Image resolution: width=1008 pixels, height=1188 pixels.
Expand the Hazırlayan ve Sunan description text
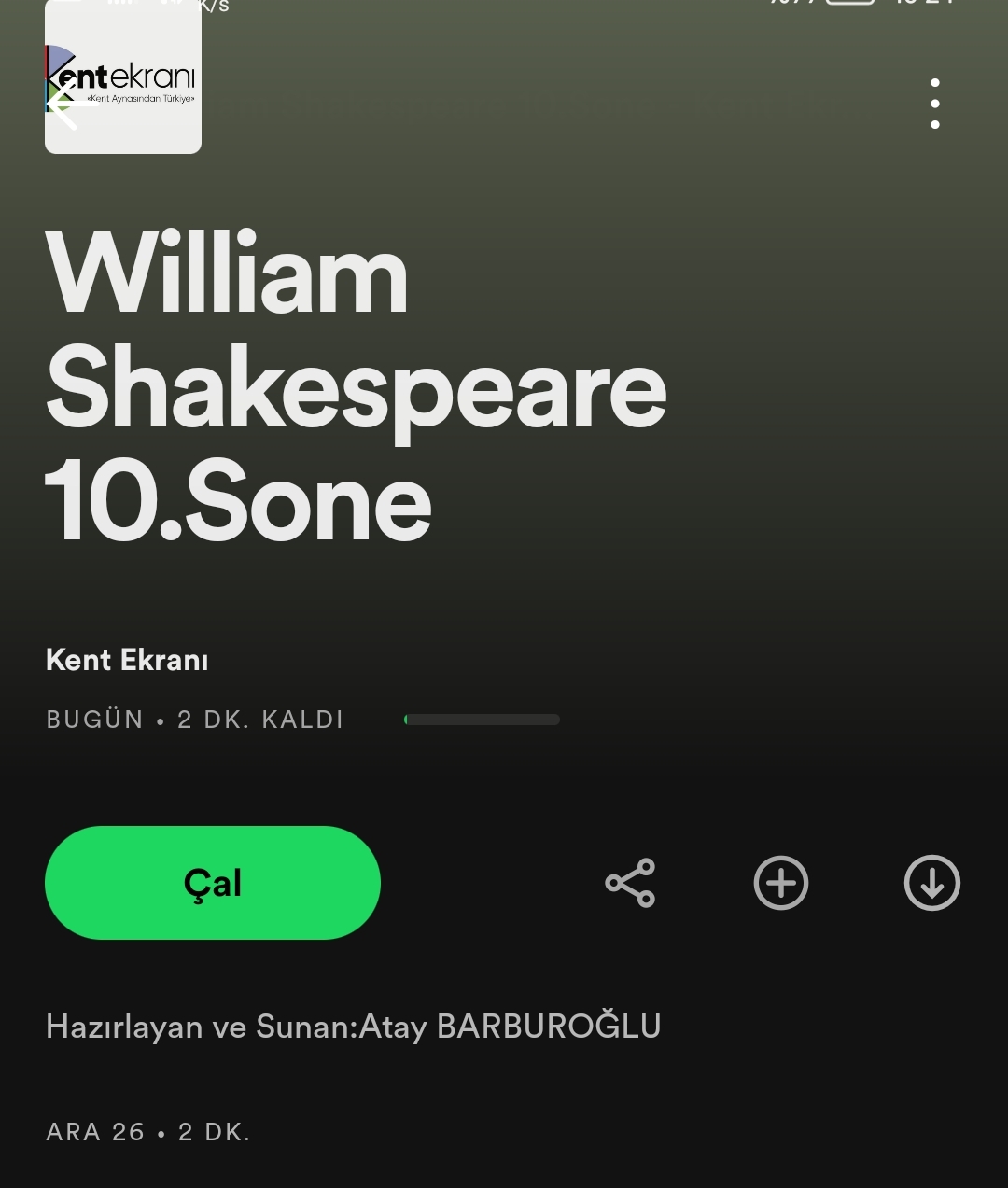coord(354,1027)
